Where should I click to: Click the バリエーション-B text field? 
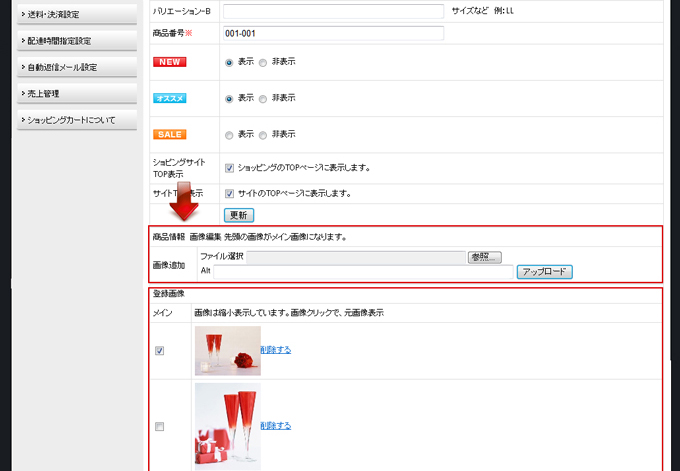click(332, 11)
